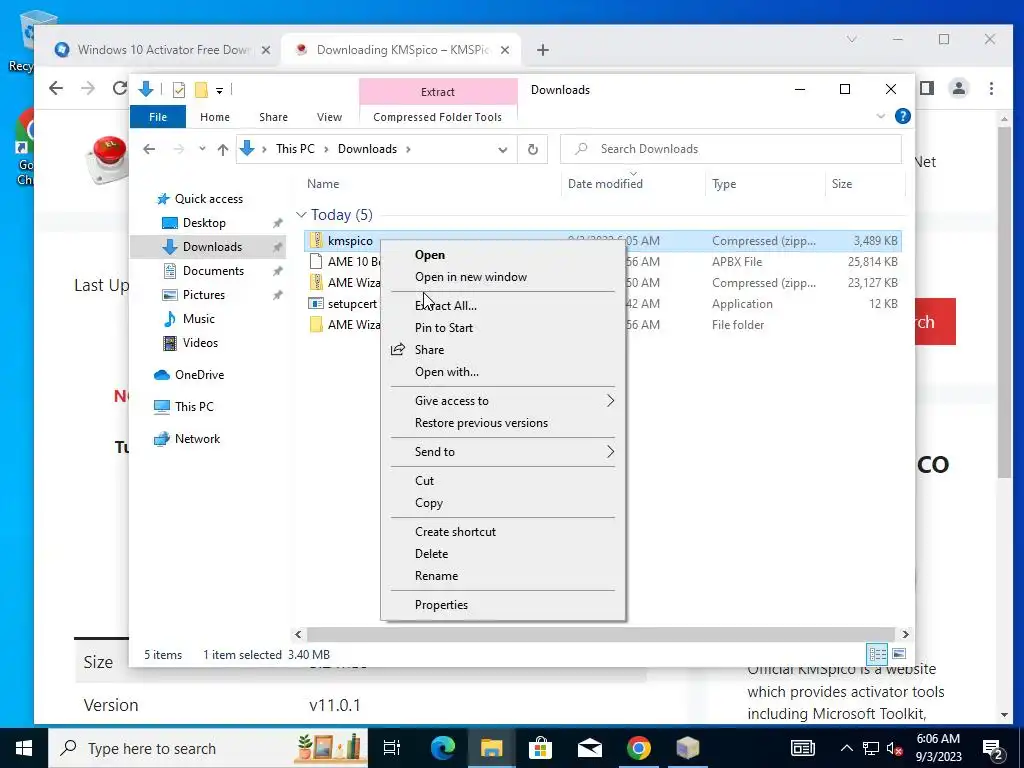1024x768 pixels.
Task: Sort files by Date modified column
Action: (605, 184)
